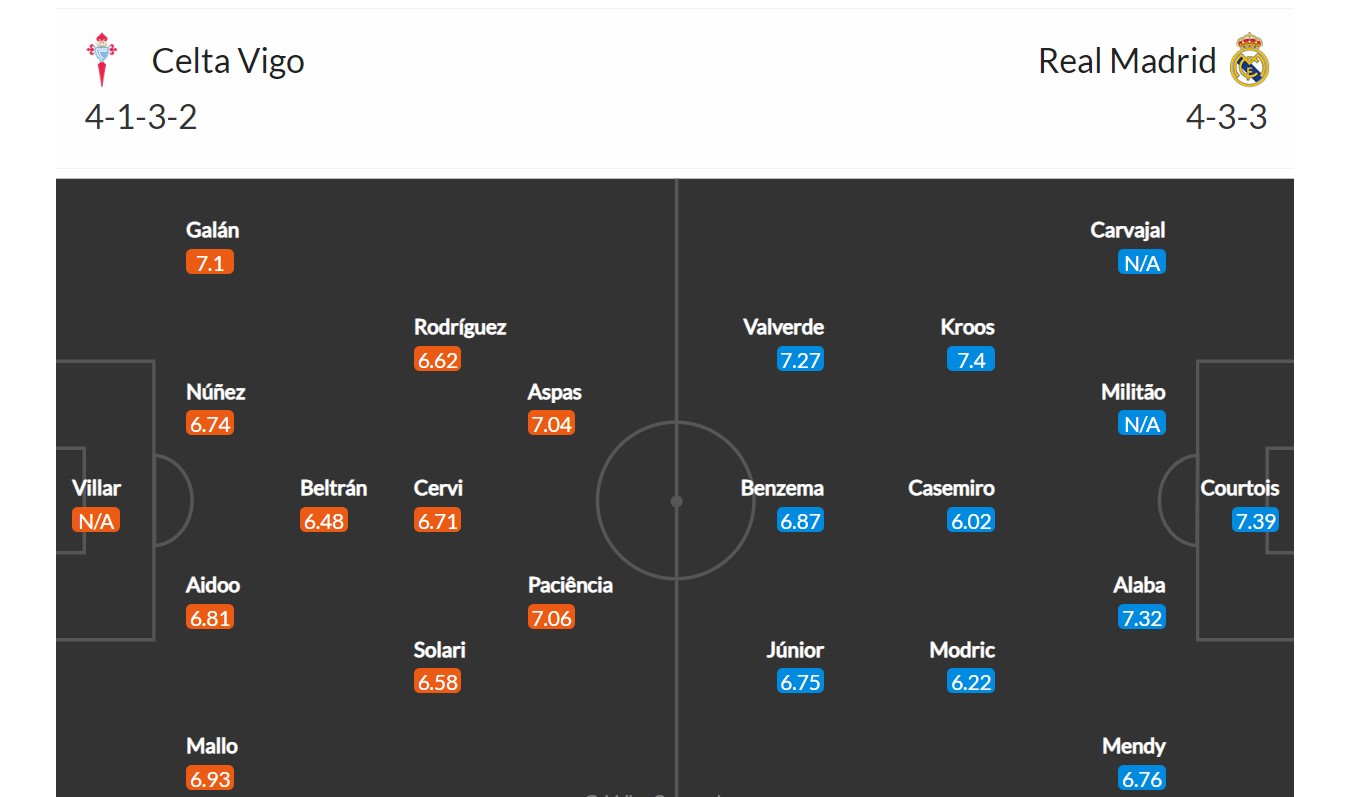Click Real Madrid's 4-3-3 formation label
The height and width of the screenshot is (797, 1350).
pyautogui.click(x=1226, y=117)
